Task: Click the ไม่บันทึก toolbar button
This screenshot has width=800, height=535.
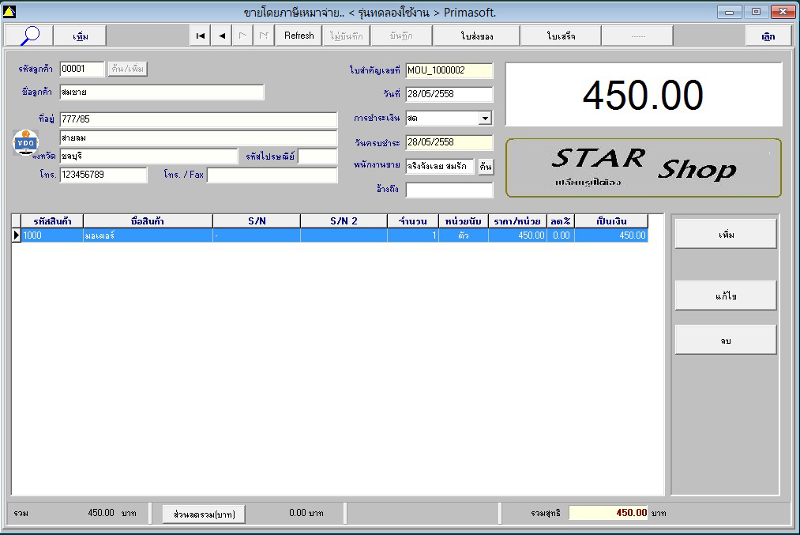Action: [346, 36]
